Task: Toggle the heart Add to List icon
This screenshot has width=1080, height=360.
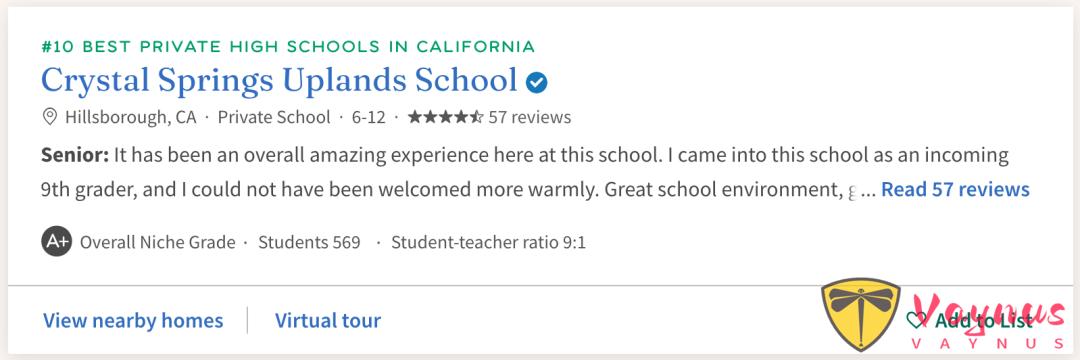Action: click(916, 320)
